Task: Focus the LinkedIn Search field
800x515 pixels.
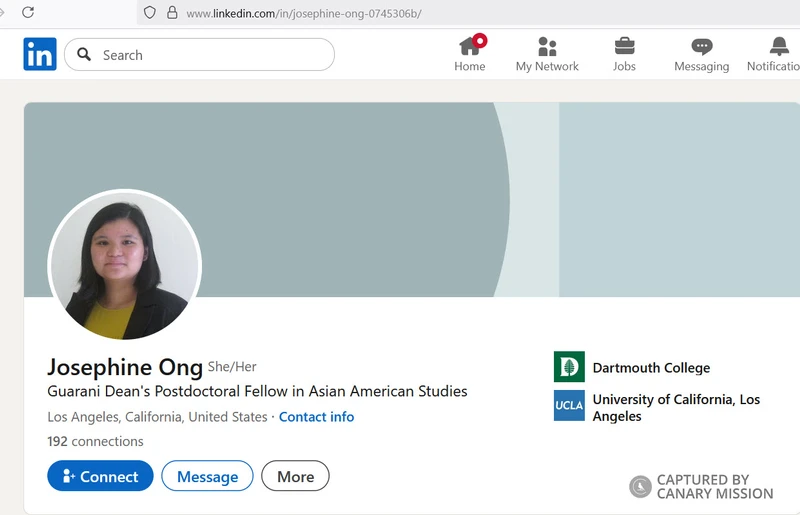Action: tap(210, 55)
